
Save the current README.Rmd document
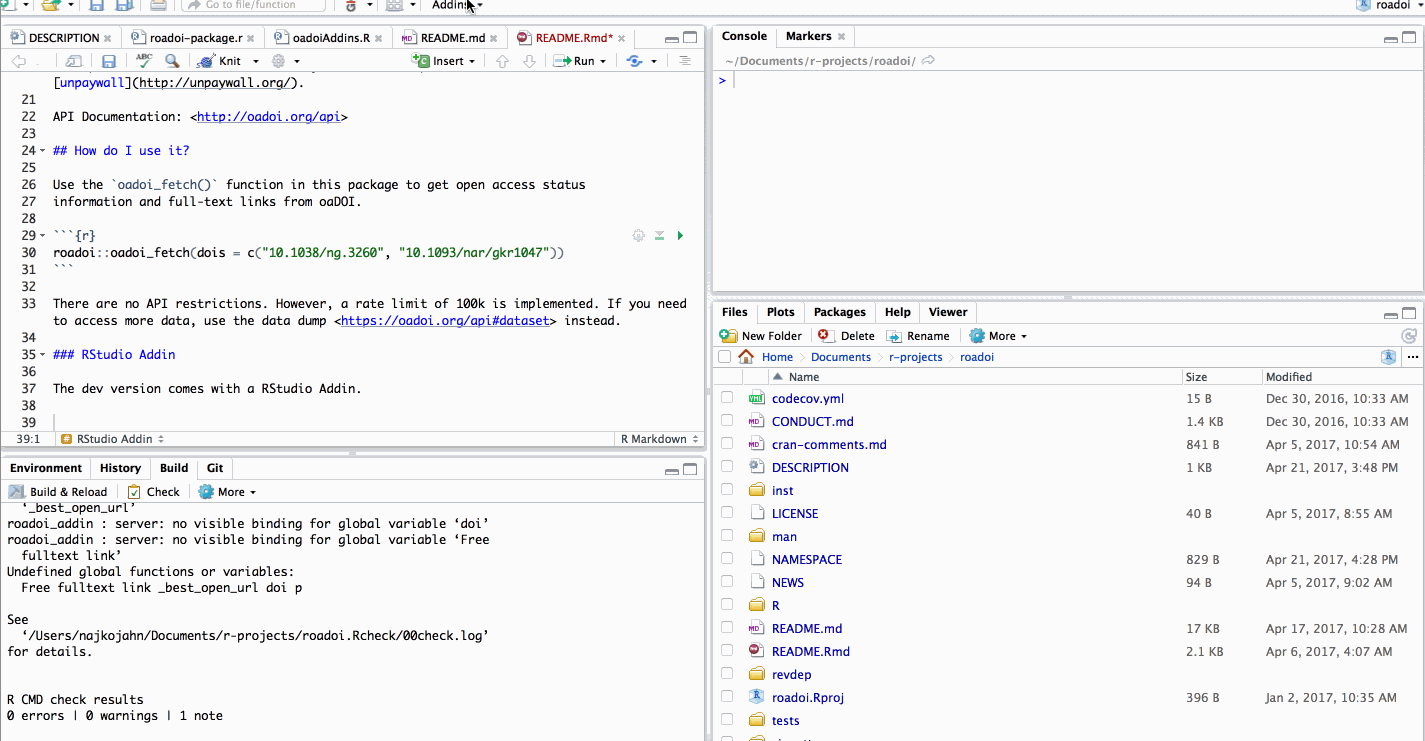pyautogui.click(x=109, y=61)
